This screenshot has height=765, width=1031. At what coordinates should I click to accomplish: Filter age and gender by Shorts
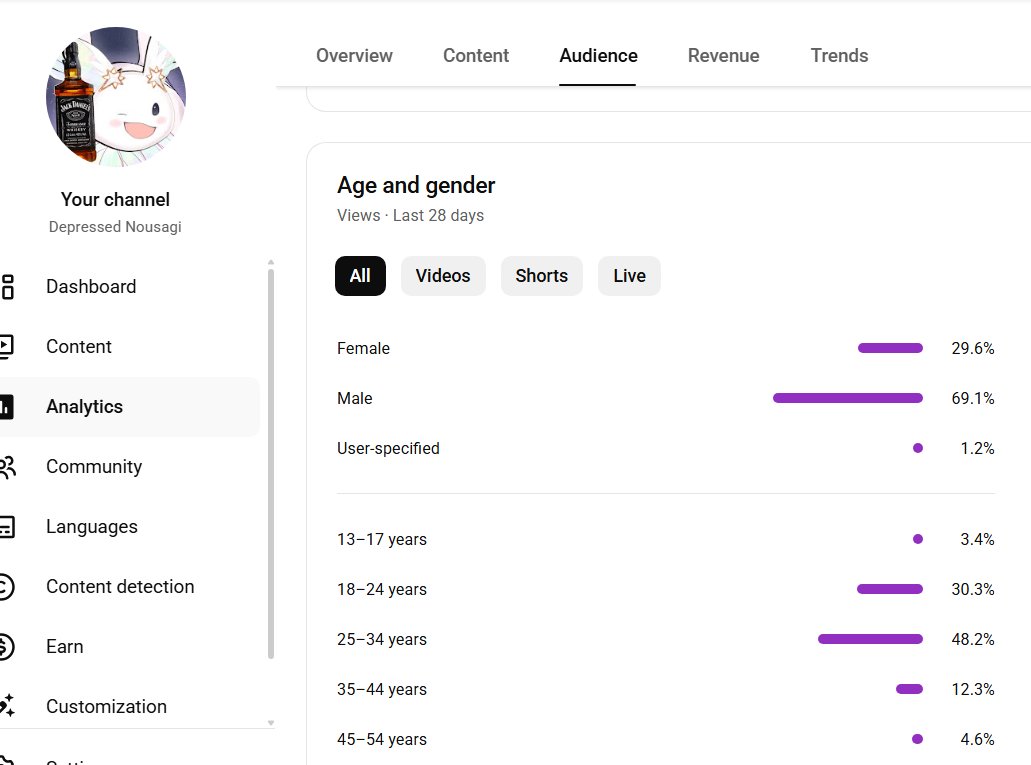(542, 276)
